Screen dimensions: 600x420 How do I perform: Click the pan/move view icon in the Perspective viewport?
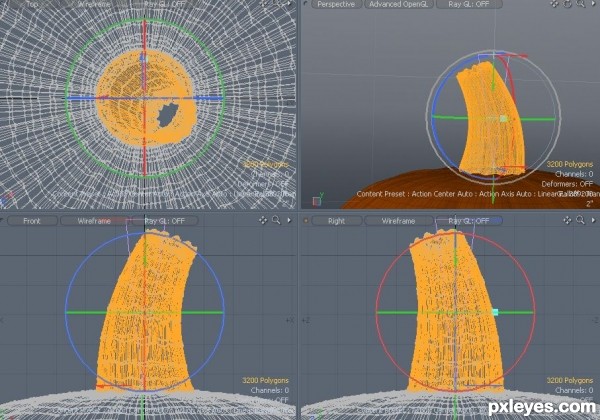[x=554, y=4]
